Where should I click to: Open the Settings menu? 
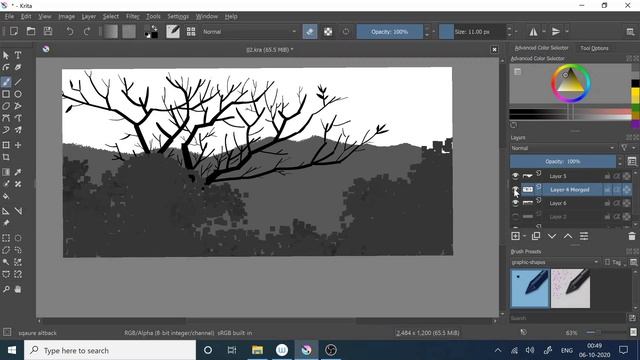tap(178, 16)
